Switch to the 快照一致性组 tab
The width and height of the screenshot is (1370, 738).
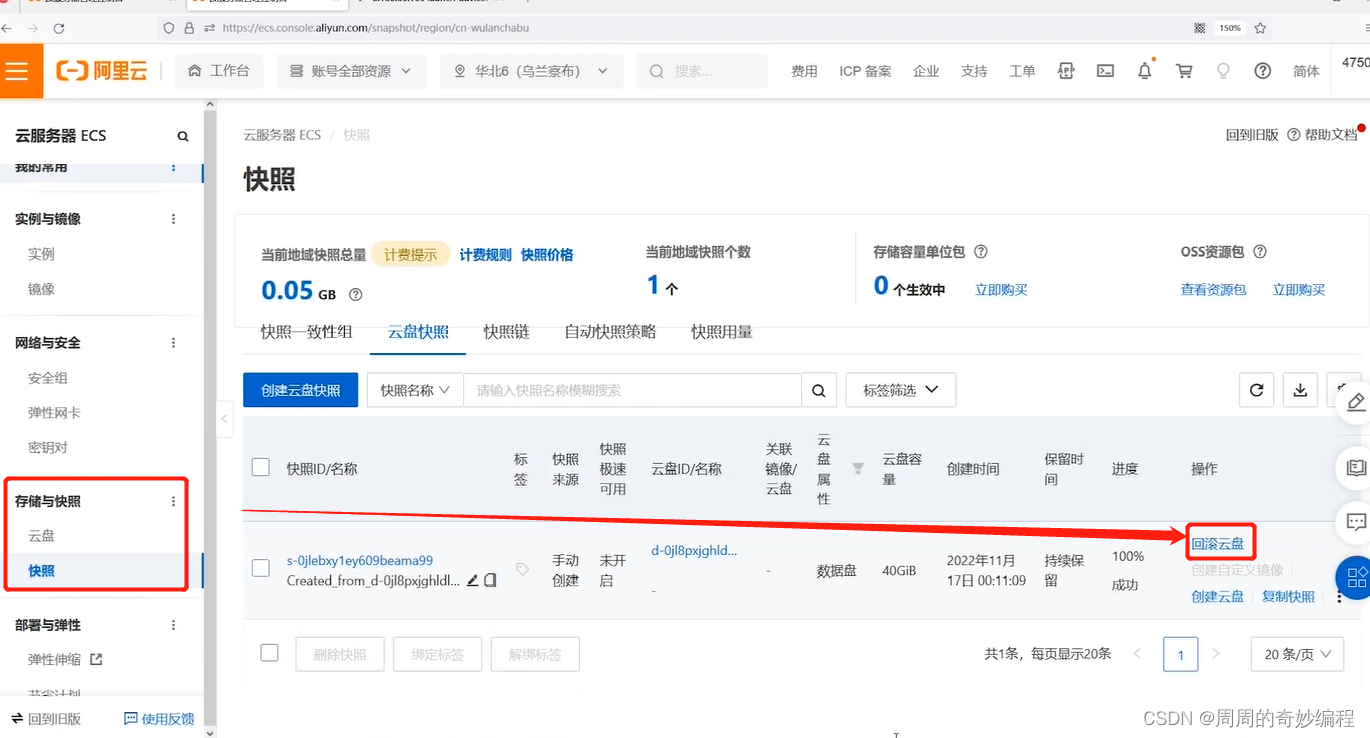click(x=306, y=332)
